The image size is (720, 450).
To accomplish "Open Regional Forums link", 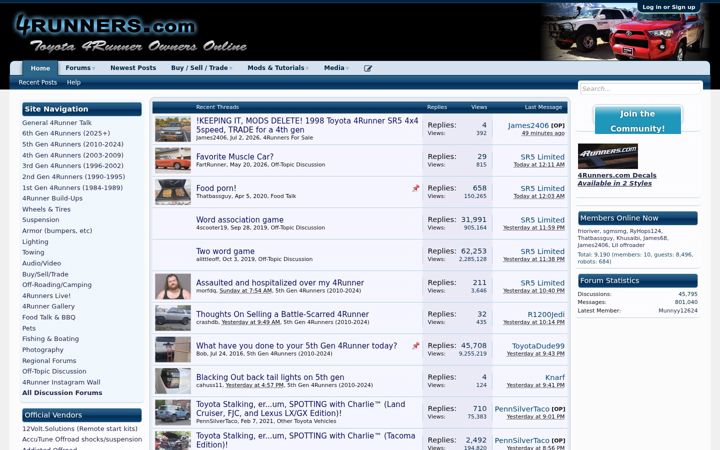I will click(x=49, y=361).
